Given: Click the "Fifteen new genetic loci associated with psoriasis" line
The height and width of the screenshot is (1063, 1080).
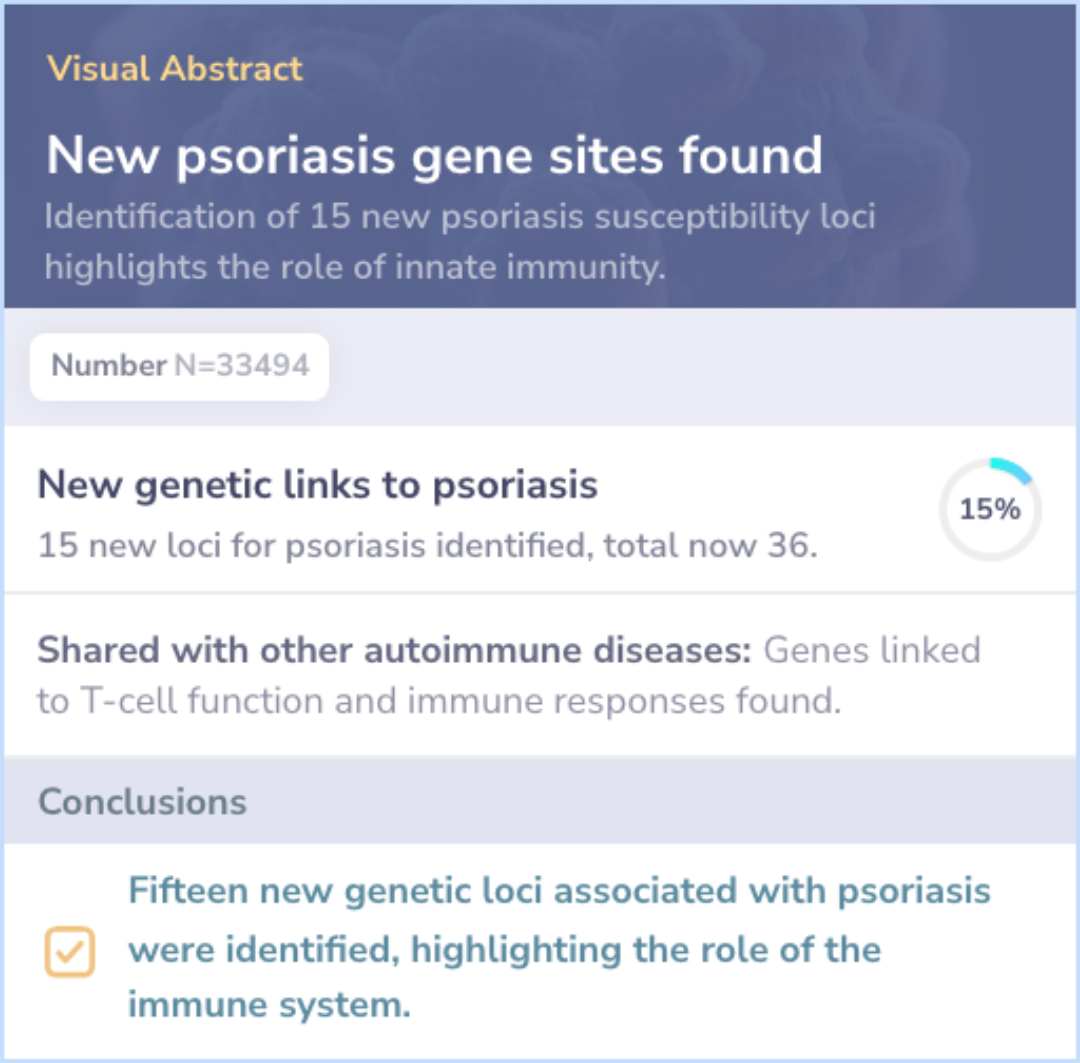Looking at the screenshot, I should (x=559, y=890).
